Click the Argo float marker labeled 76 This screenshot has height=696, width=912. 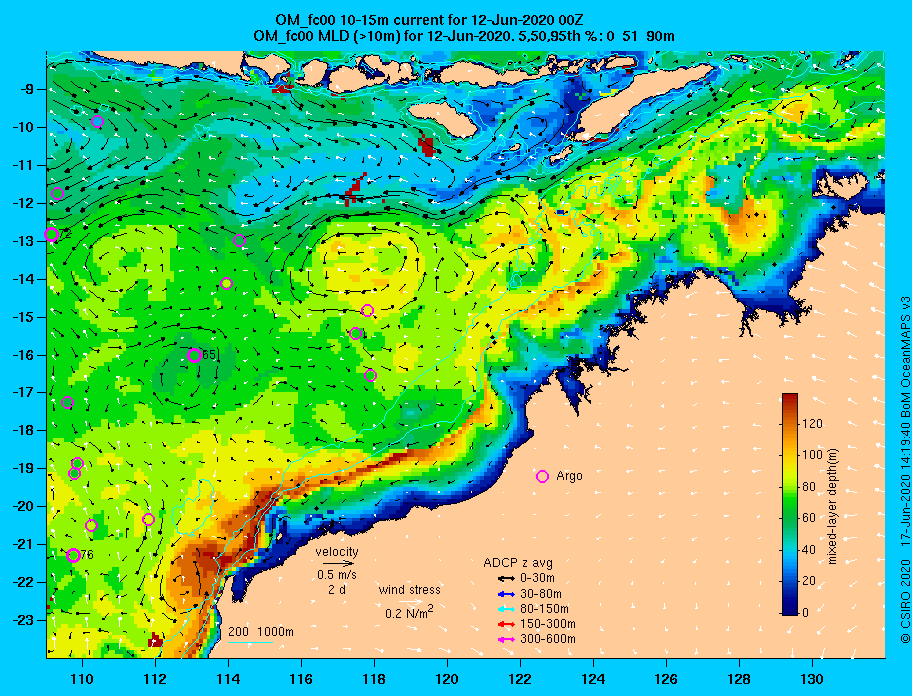coord(73,555)
